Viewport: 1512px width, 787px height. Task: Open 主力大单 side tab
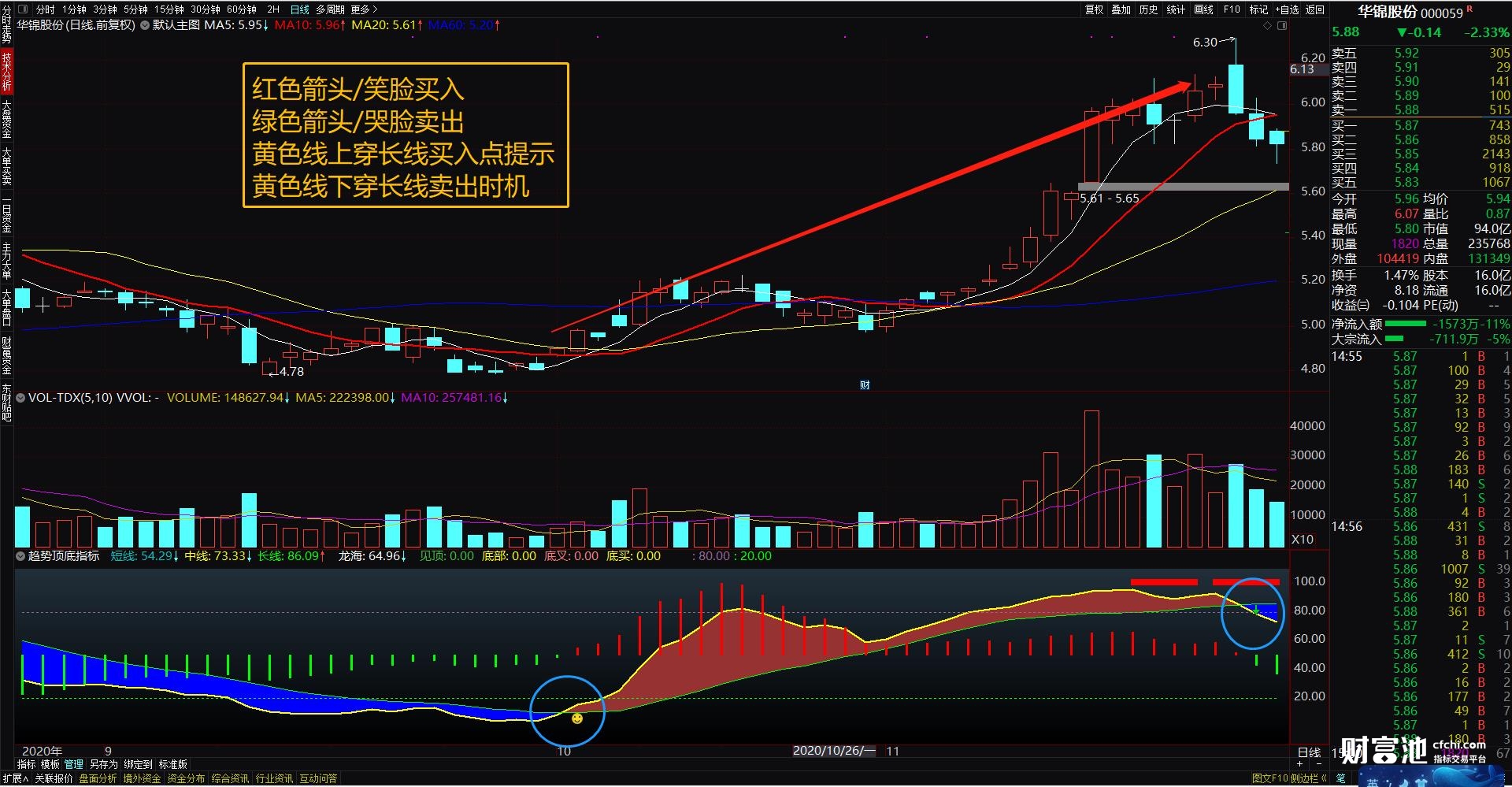[x=6, y=261]
